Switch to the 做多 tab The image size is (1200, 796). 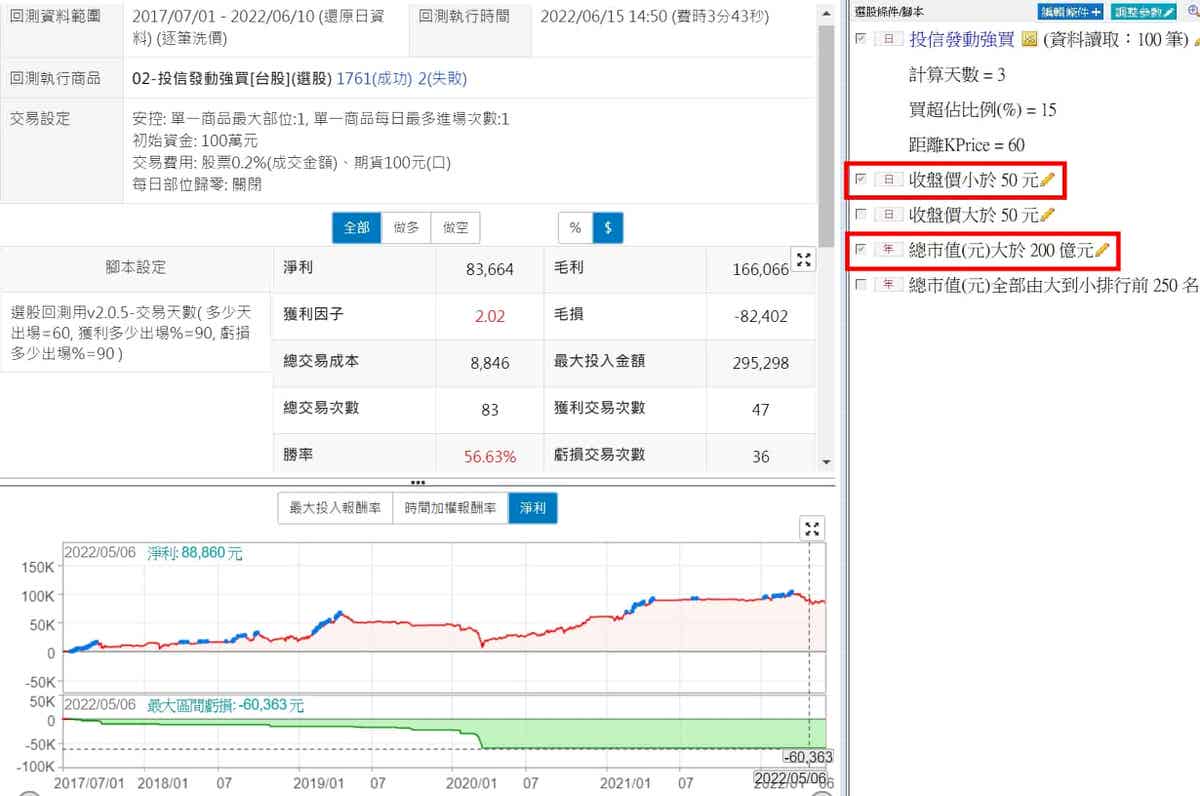[406, 228]
